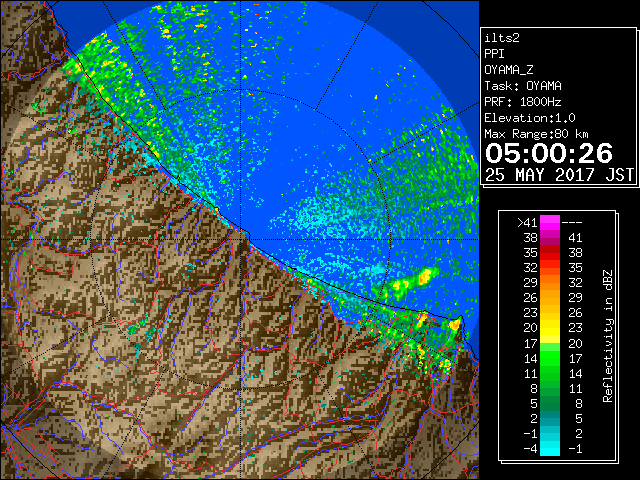The width and height of the screenshot is (640, 480).
Task: Click the purple 38–41 dBZ legend swatch
Action: coord(550,238)
